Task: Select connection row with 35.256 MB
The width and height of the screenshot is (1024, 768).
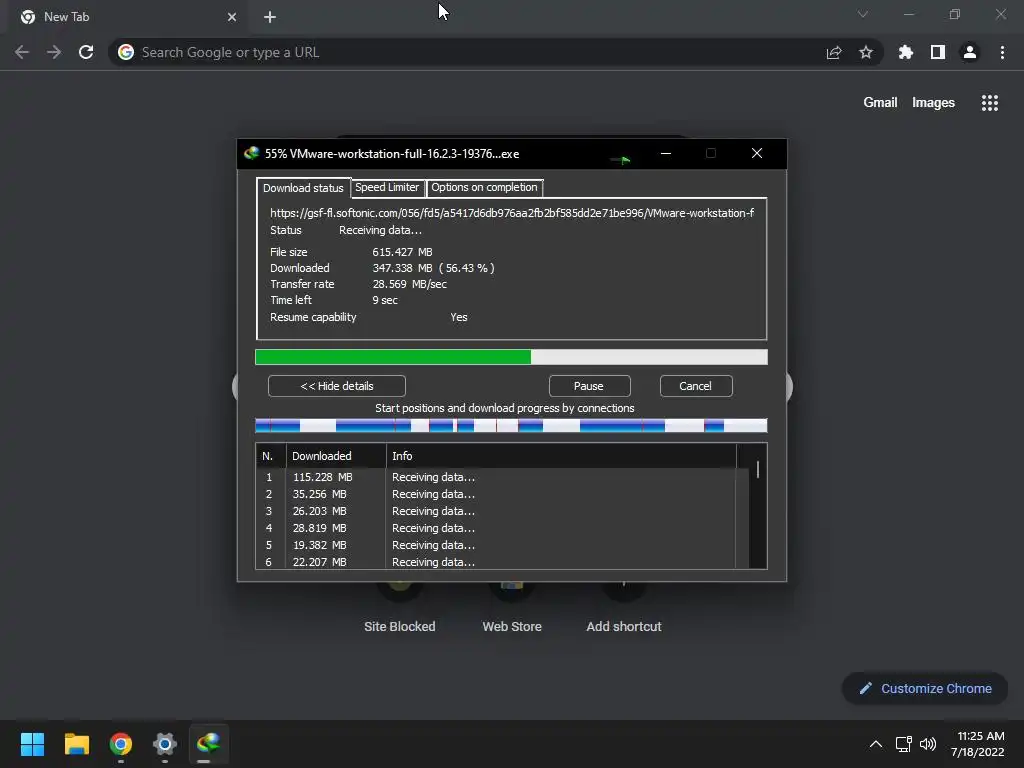Action: click(x=496, y=494)
